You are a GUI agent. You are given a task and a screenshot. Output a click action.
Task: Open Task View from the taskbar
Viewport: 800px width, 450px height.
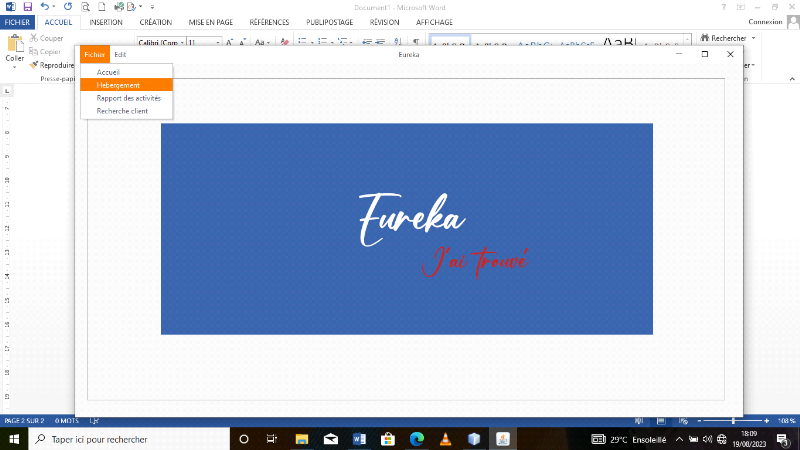(272, 439)
